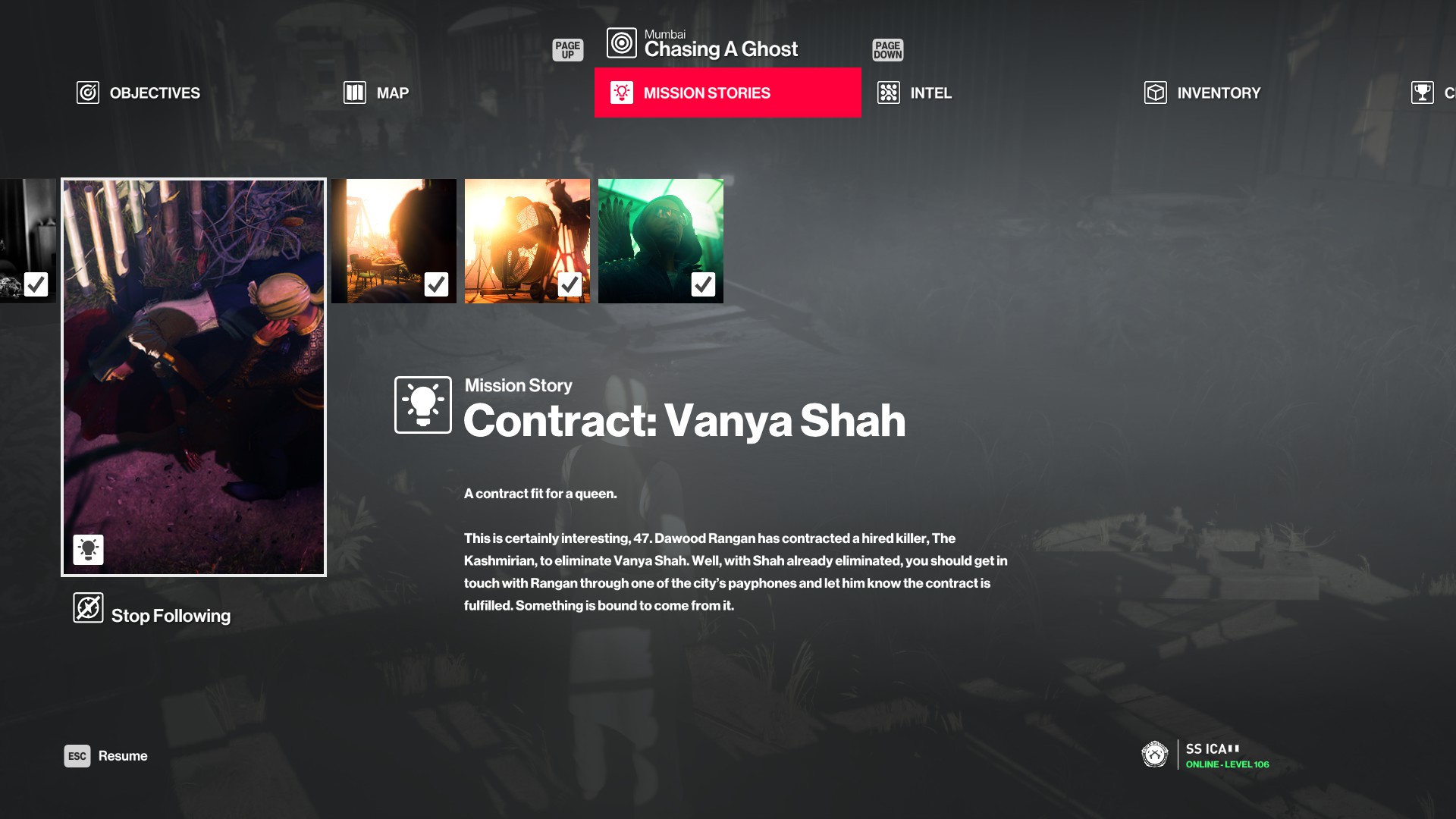This screenshot has width=1456, height=819.
Task: Open the Objectives target icon
Action: [x=88, y=93]
